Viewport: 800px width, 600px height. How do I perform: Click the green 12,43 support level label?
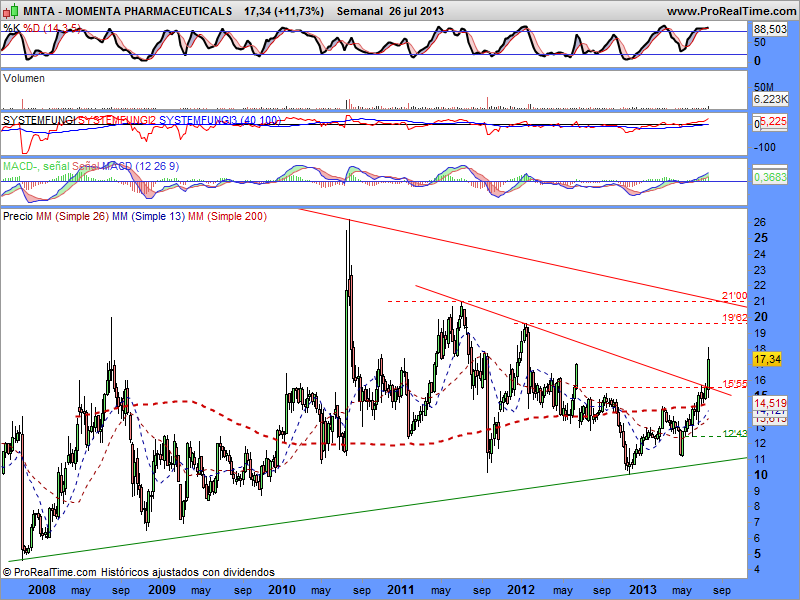click(x=734, y=432)
